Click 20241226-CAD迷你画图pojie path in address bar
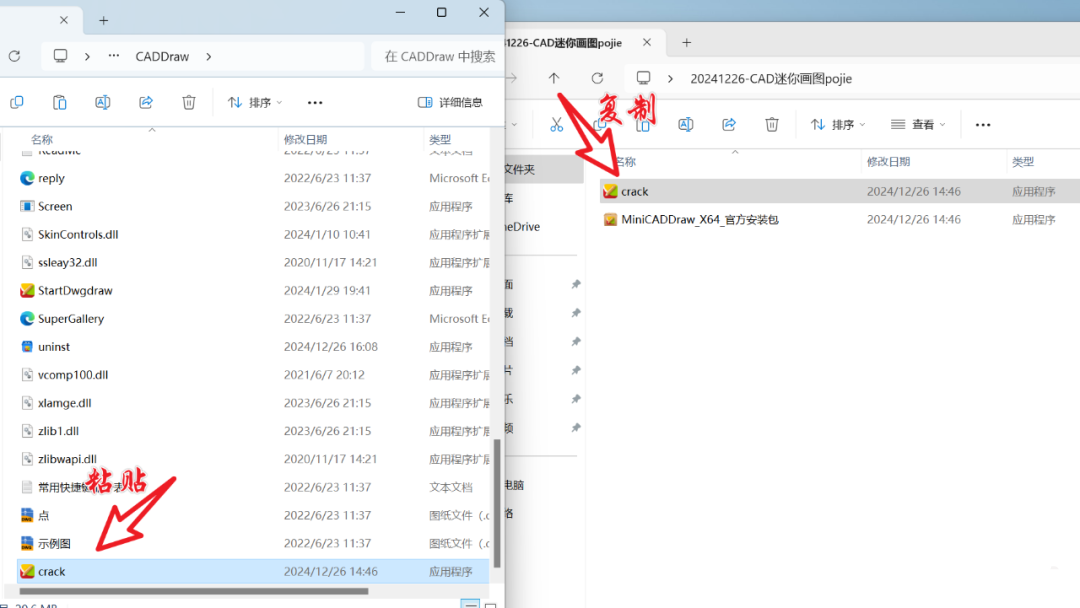This screenshot has width=1080, height=608. (x=771, y=78)
